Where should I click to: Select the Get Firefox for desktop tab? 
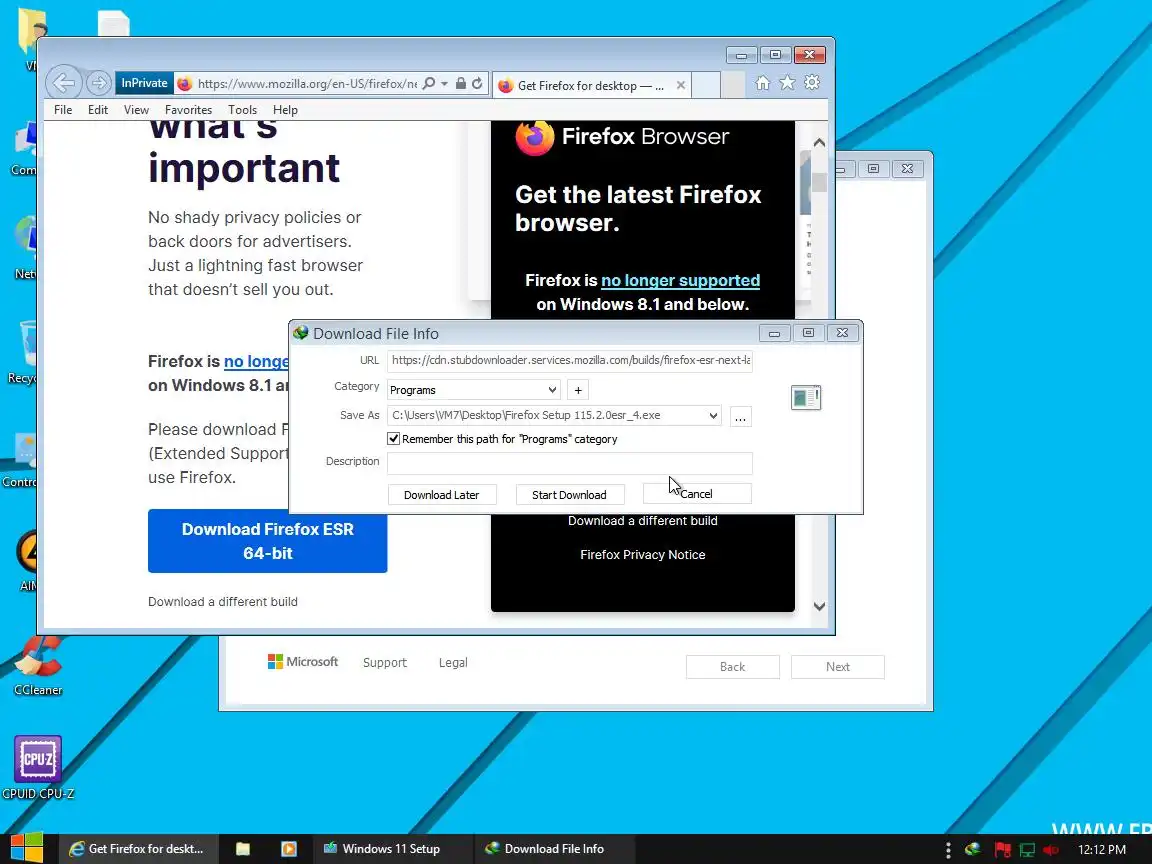(x=591, y=85)
